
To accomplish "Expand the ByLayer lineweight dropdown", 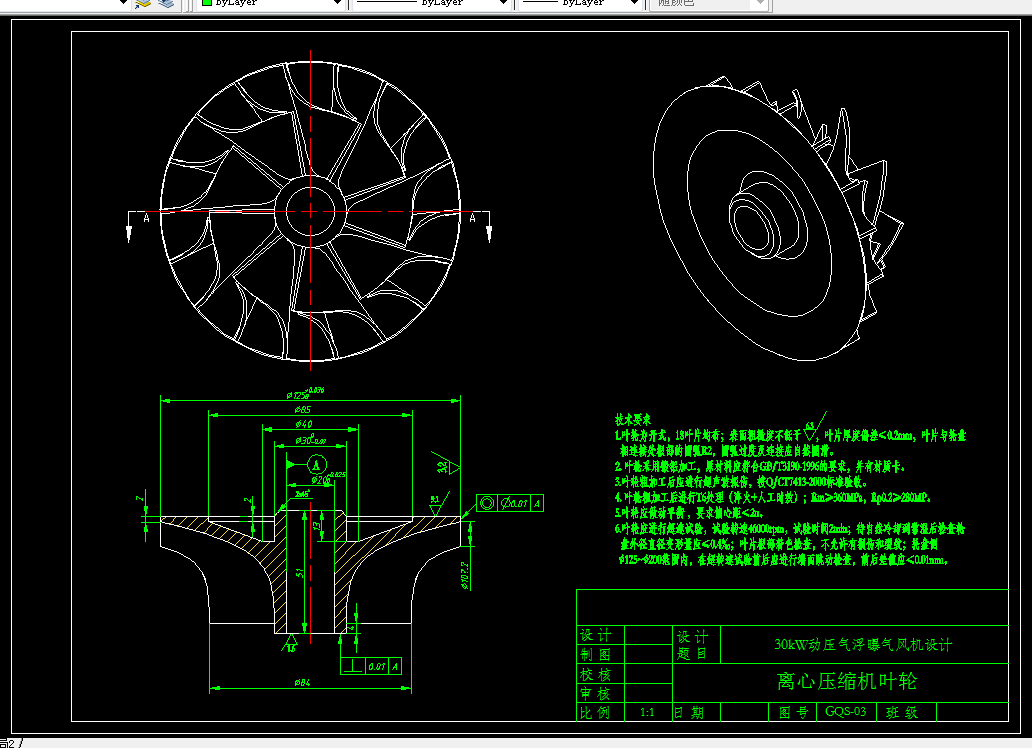I will [632, 4].
